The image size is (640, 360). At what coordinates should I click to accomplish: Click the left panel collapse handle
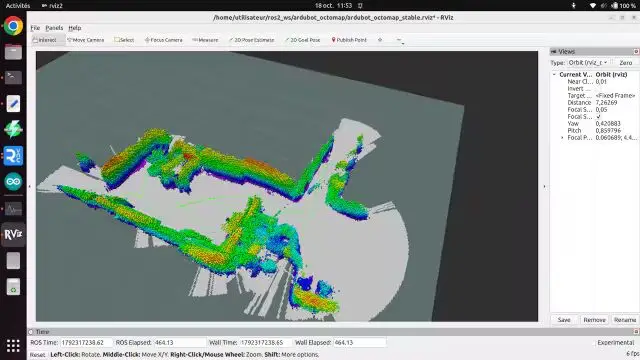pos(29,187)
